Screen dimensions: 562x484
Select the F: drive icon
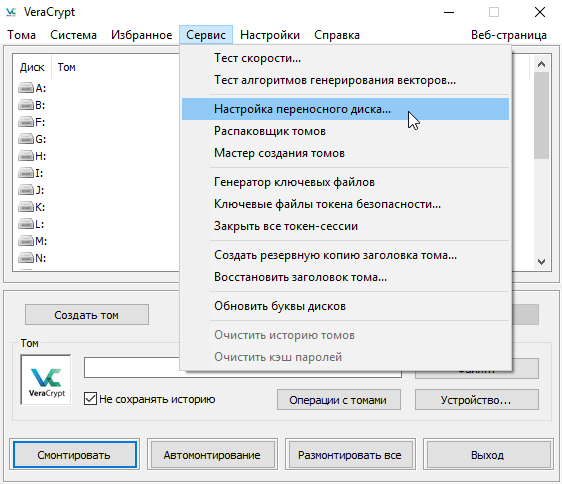coord(26,122)
